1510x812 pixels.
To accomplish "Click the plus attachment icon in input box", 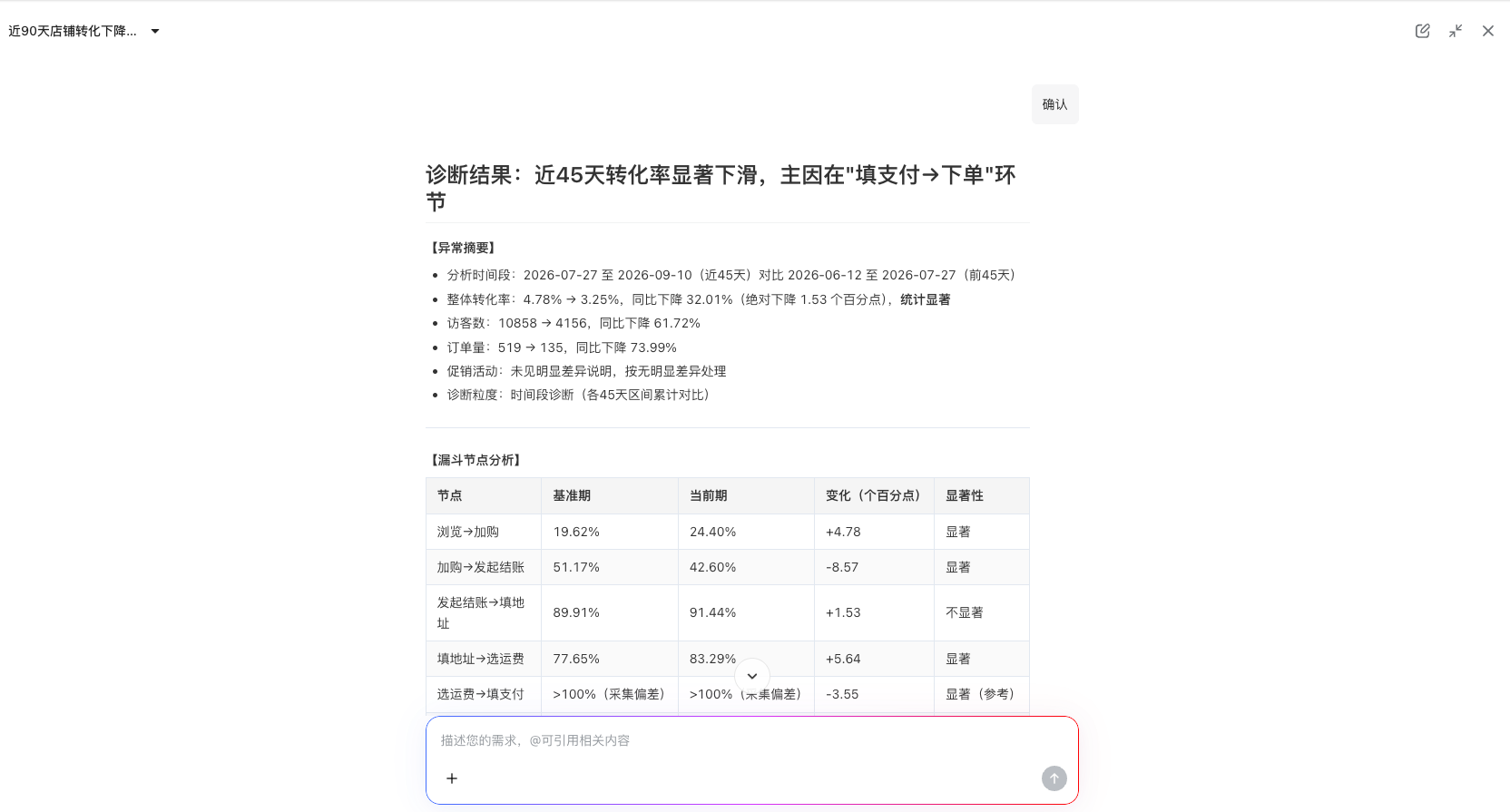I will click(452, 778).
